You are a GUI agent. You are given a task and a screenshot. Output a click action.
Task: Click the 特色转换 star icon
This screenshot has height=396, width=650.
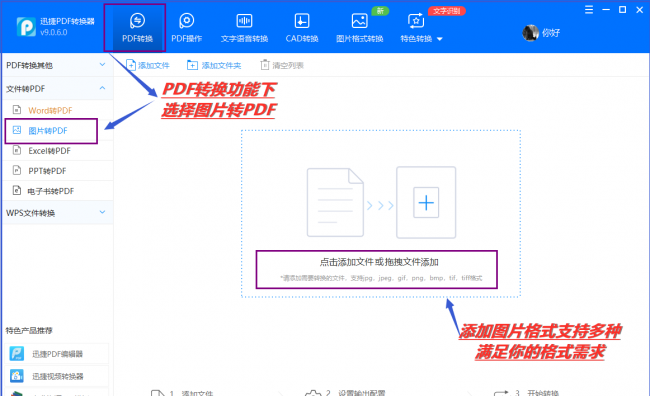(x=416, y=20)
